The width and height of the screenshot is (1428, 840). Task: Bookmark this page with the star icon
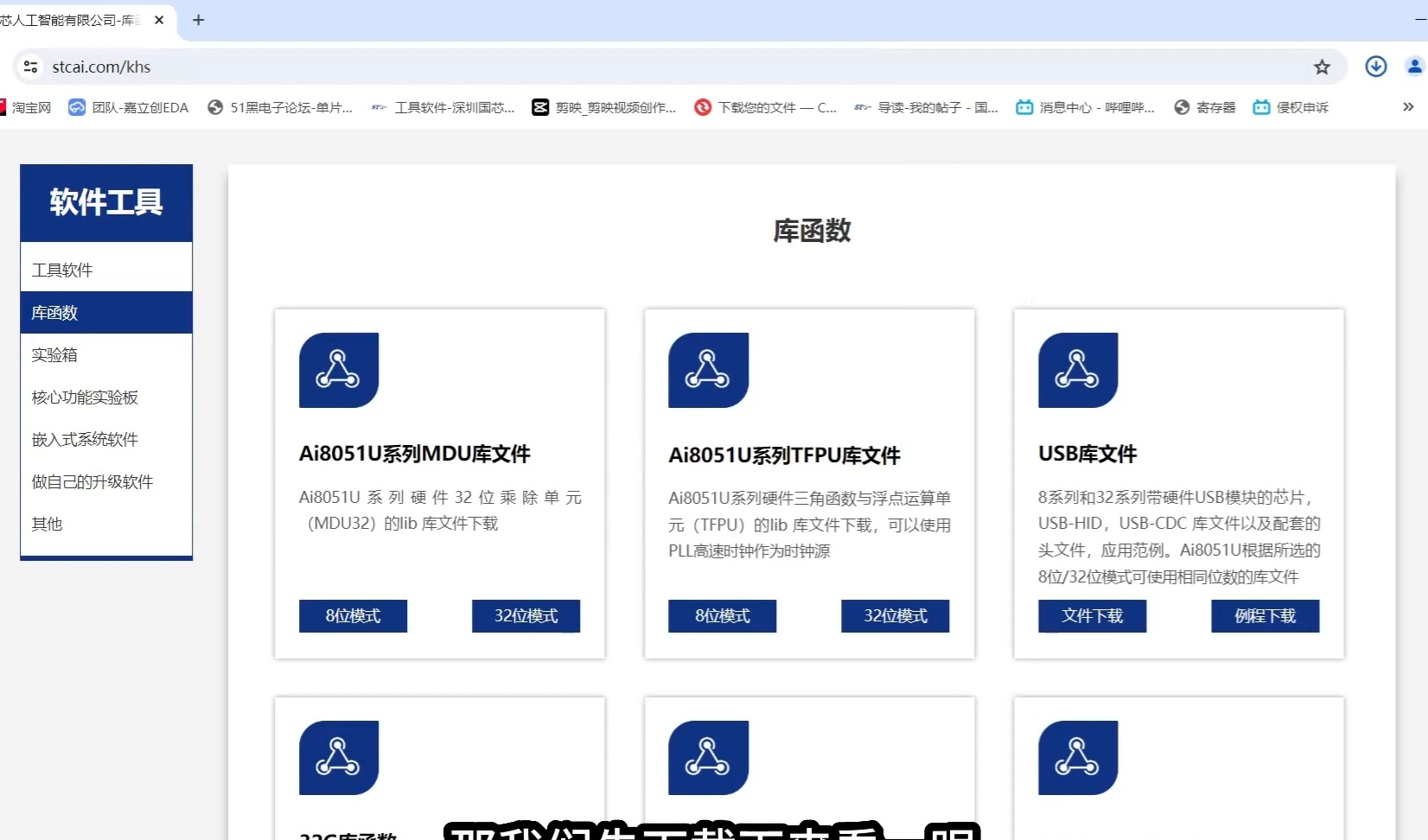pyautogui.click(x=1322, y=67)
